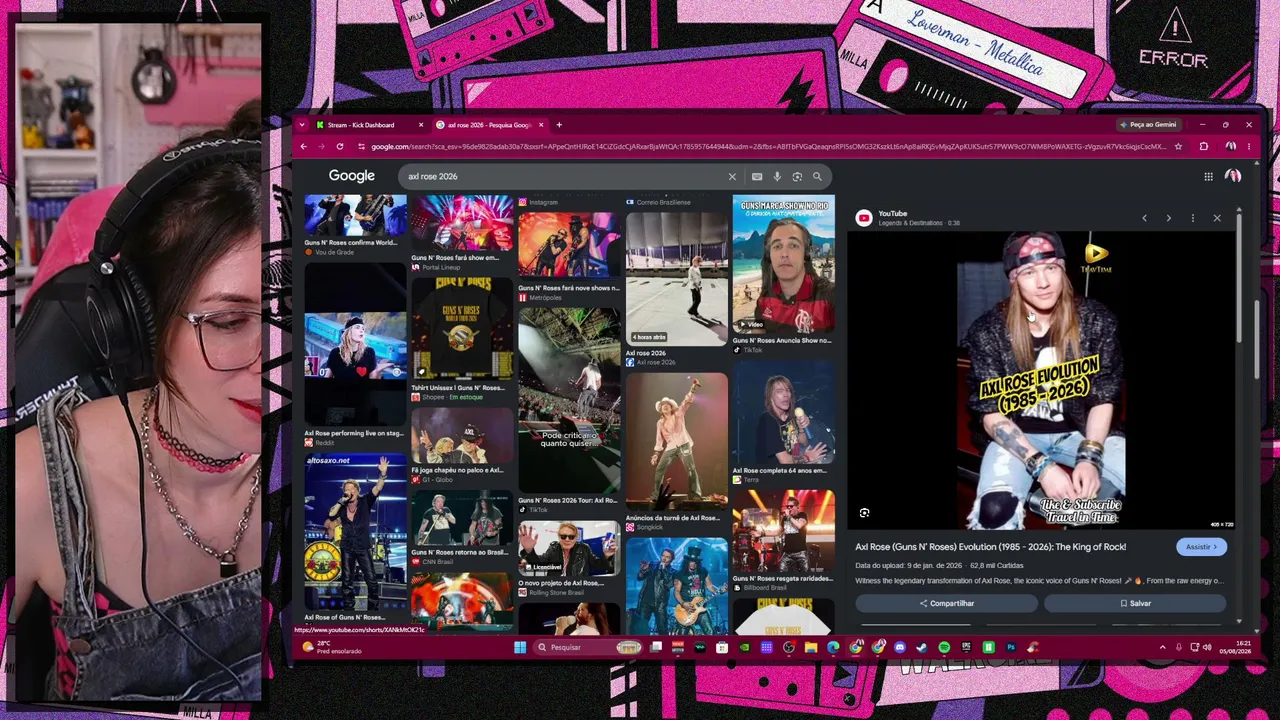Open the browser extensions puzzle icon
1280x720 pixels.
coord(1203,146)
